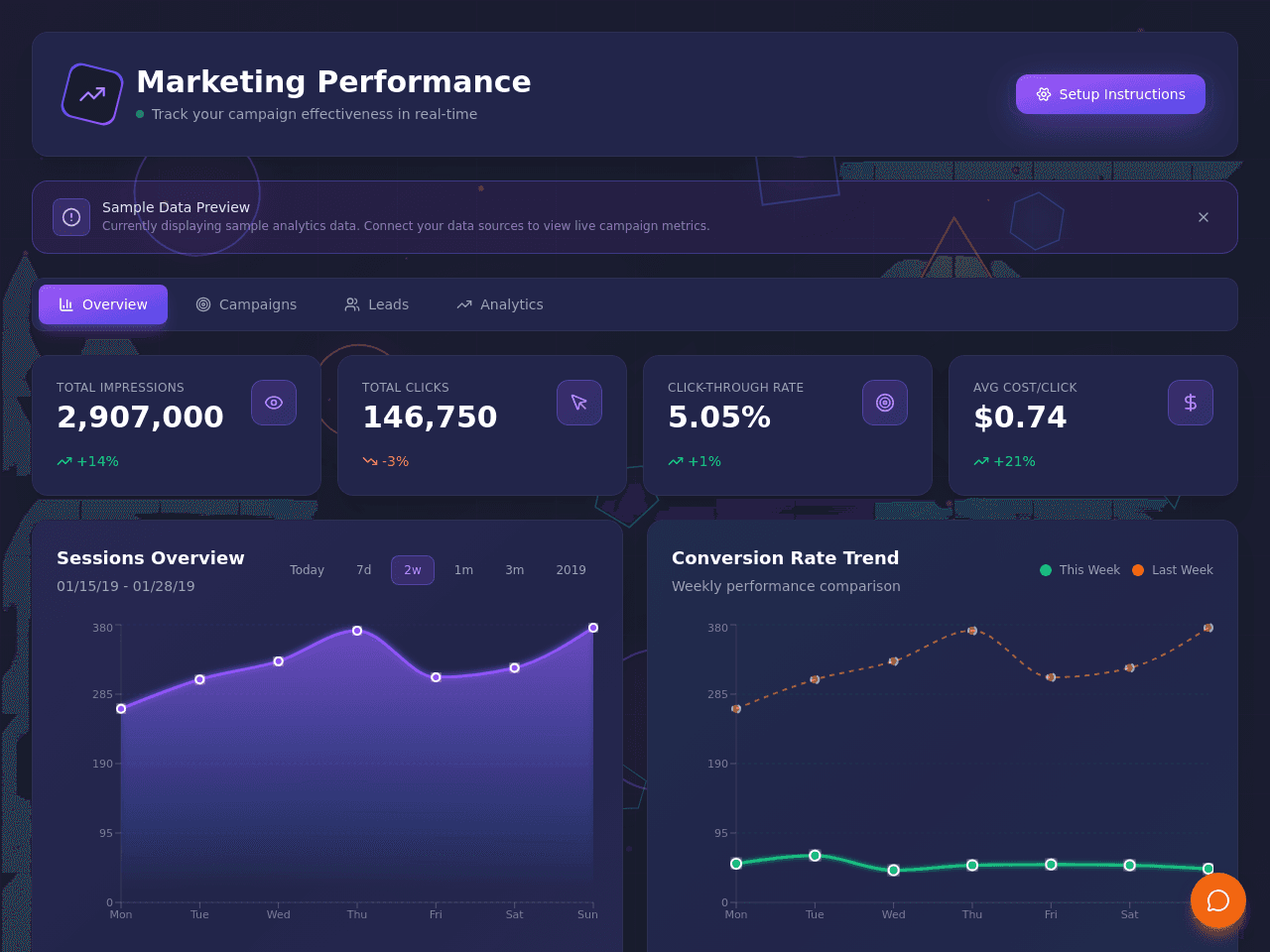Select the 2019 time range
Viewport: 1270px width, 952px height.
pos(571,570)
